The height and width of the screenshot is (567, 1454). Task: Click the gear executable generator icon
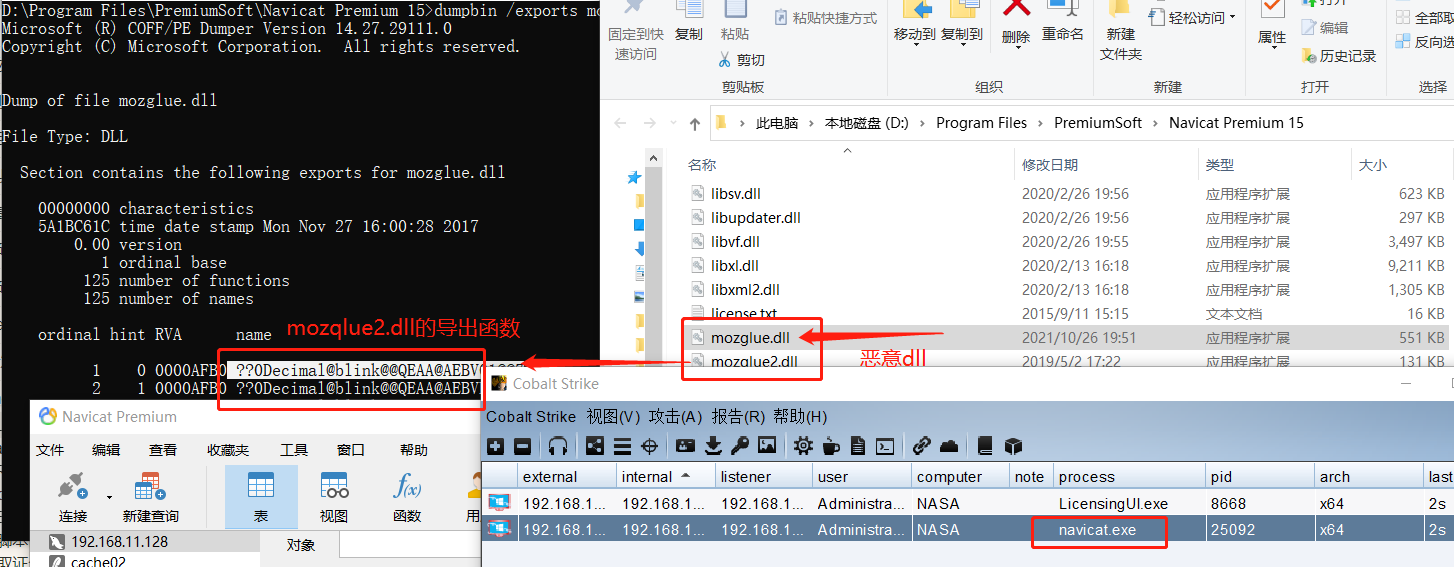pyautogui.click(x=803, y=446)
